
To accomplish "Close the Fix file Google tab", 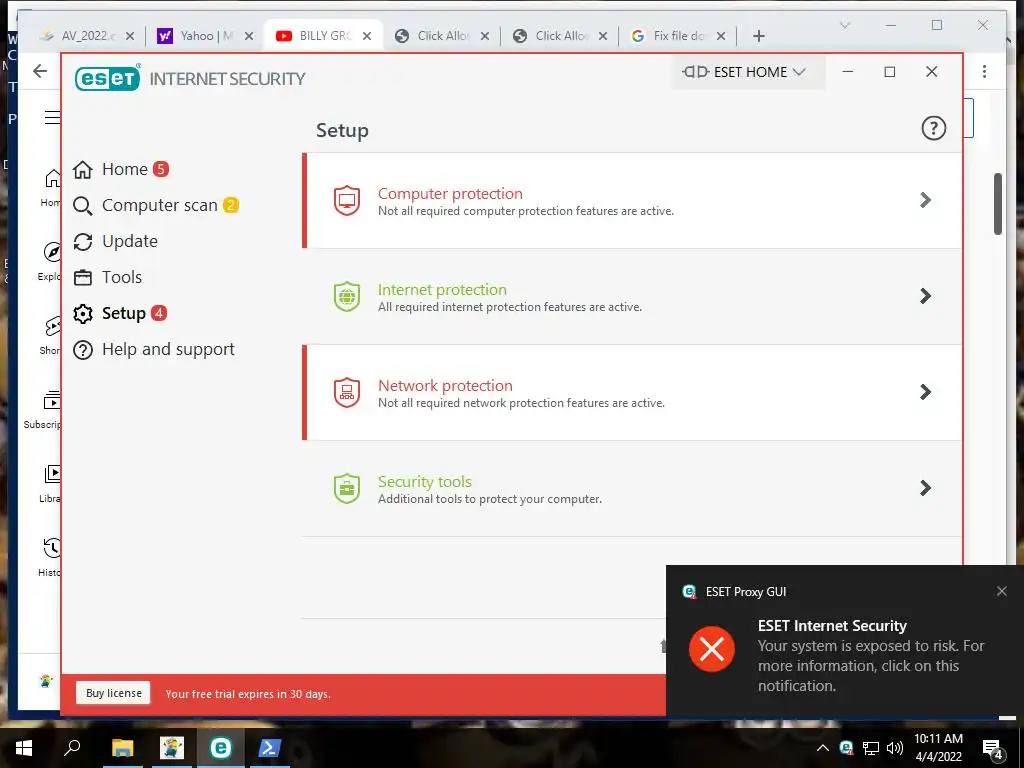I will pos(721,36).
